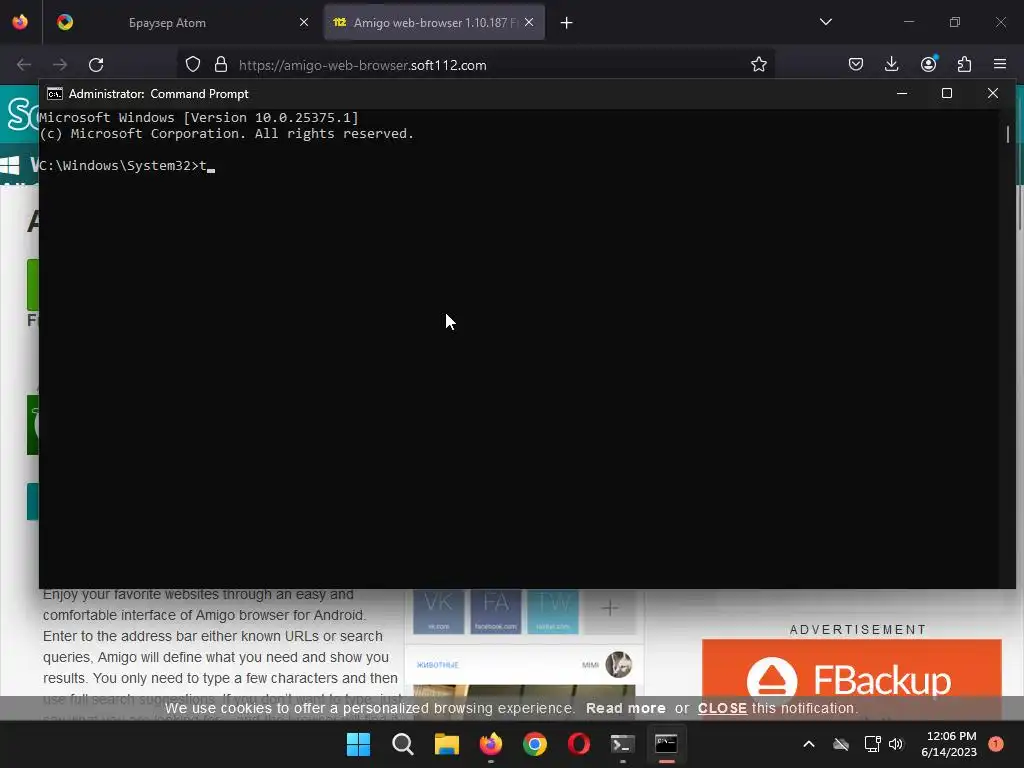This screenshot has width=1024, height=768.
Task: Click the VK tile in Amigo screenshot
Action: click(438, 611)
